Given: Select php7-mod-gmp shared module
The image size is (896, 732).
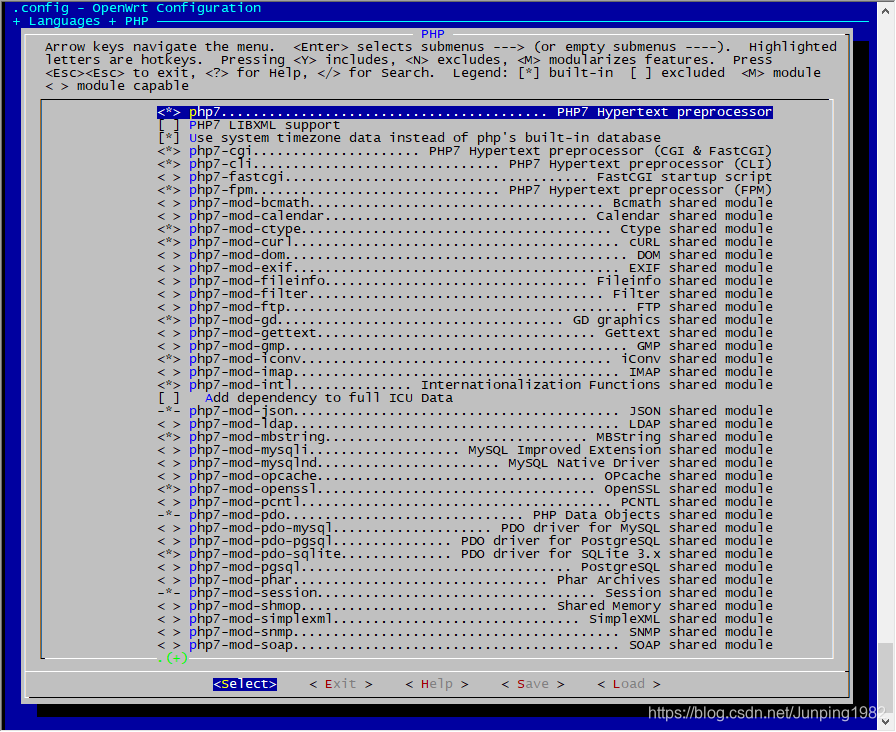Looking at the screenshot, I should click(465, 346).
